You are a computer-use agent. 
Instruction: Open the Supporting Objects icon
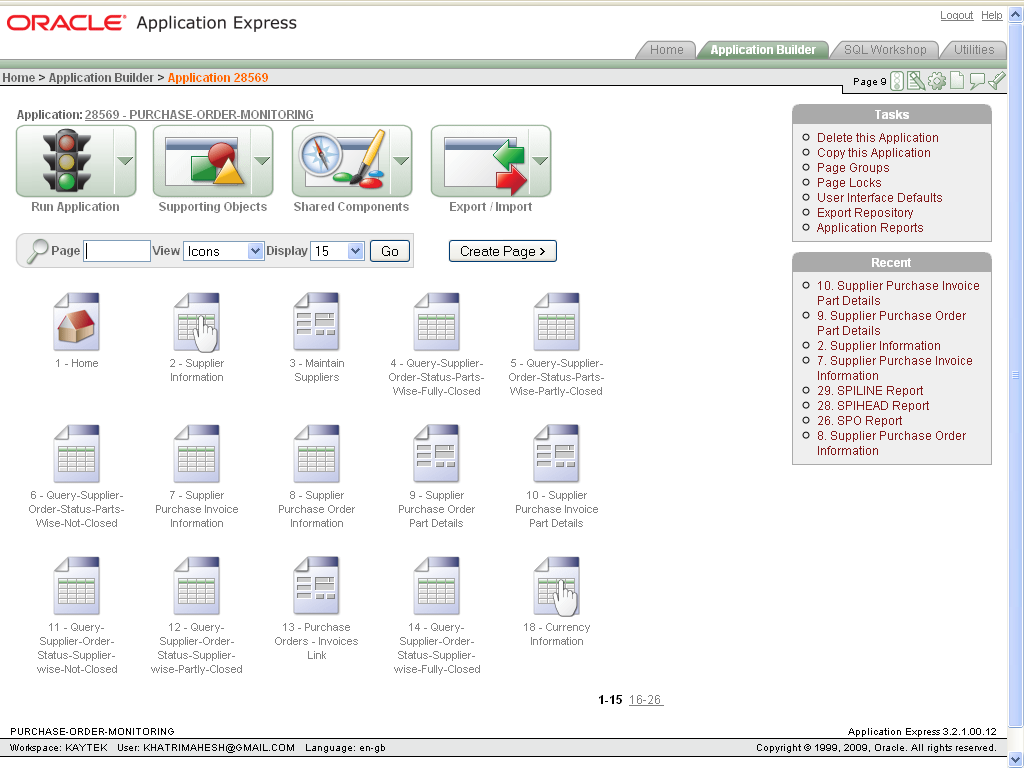tap(205, 161)
